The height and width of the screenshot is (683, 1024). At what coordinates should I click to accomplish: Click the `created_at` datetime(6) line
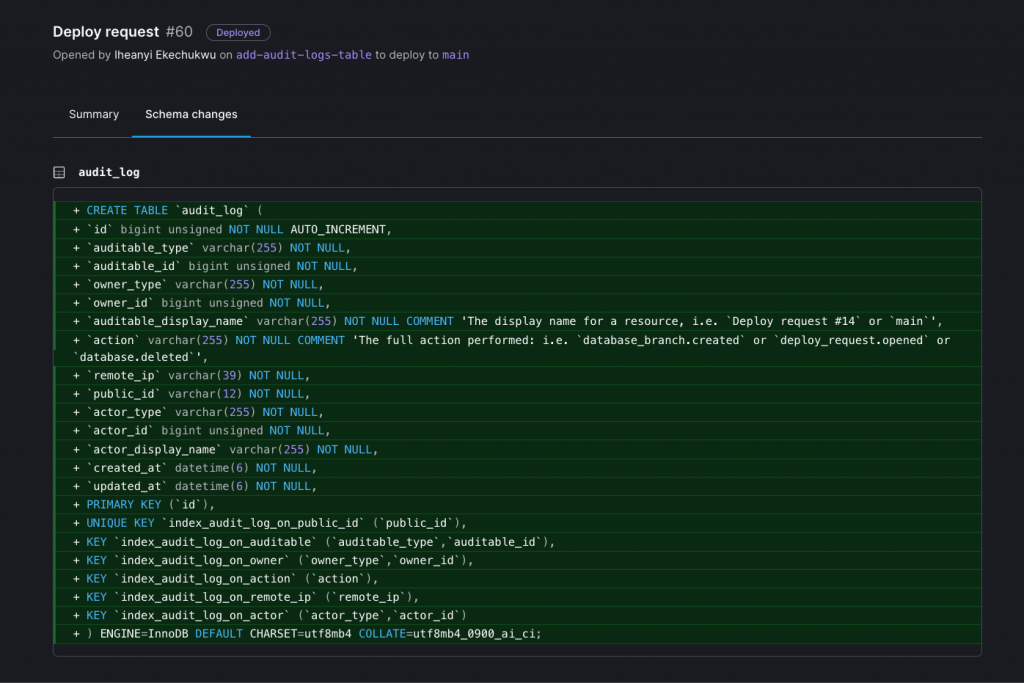(517, 468)
